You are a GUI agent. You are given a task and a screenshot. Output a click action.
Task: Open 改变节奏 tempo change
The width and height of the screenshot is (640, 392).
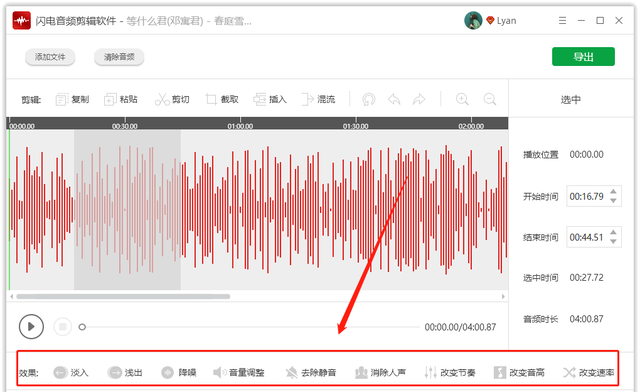pyautogui.click(x=449, y=372)
